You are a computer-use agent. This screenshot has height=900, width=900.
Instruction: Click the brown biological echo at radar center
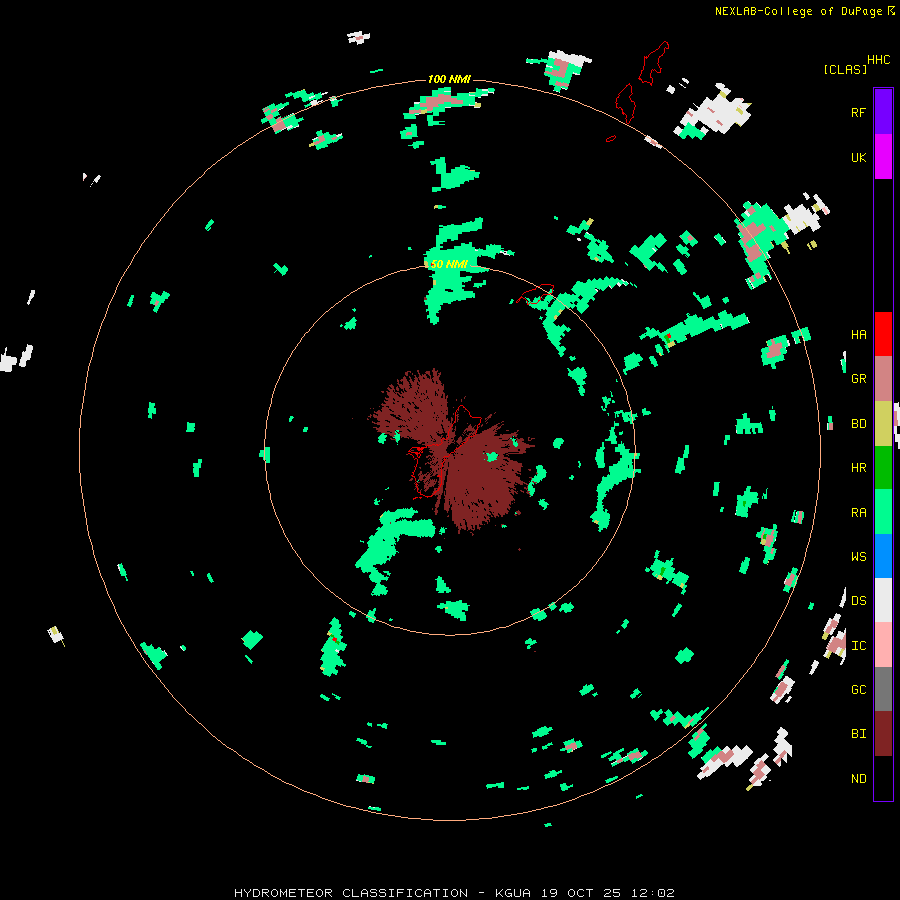click(x=451, y=451)
